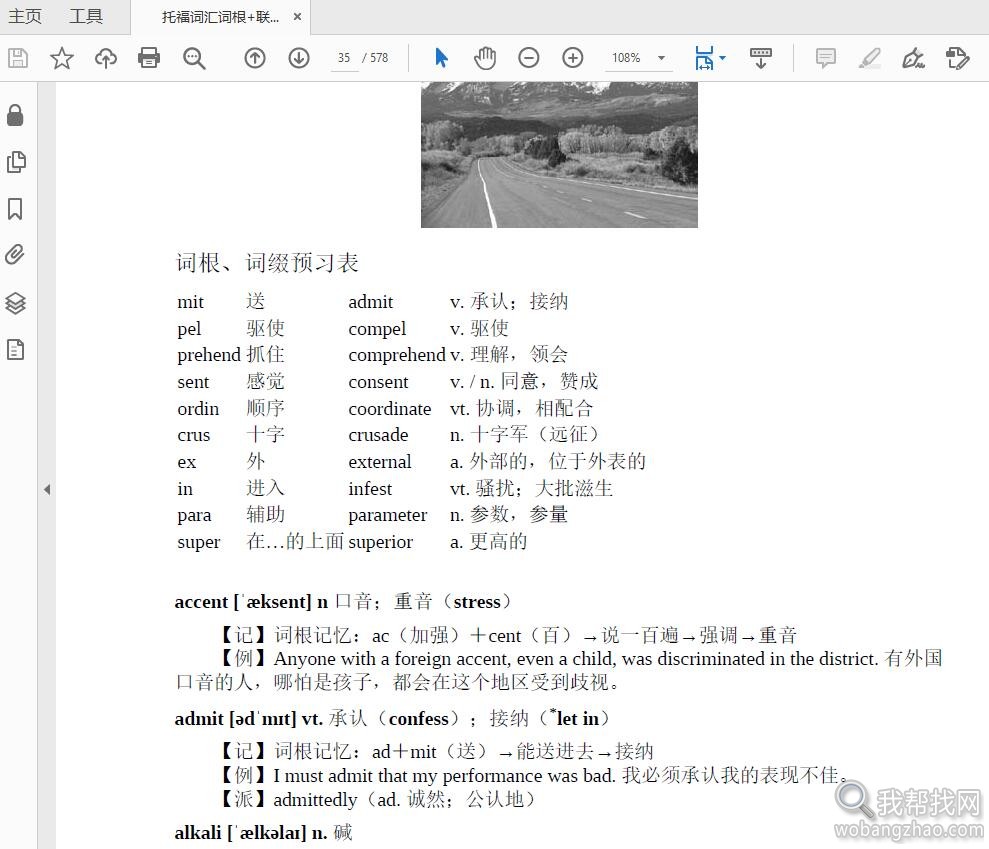Viewport: 989px width, 849px height.
Task: Expand the collapsed left navigation pane
Action: (x=47, y=489)
